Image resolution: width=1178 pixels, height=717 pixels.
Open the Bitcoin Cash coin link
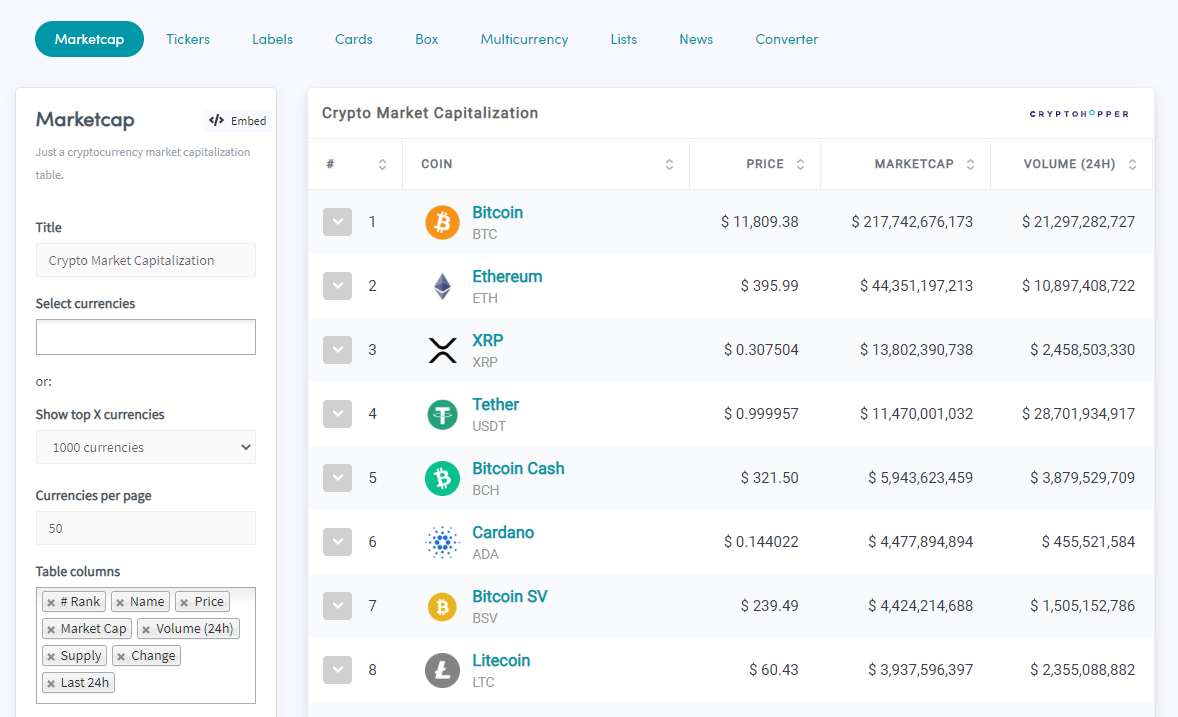pyautogui.click(x=518, y=468)
